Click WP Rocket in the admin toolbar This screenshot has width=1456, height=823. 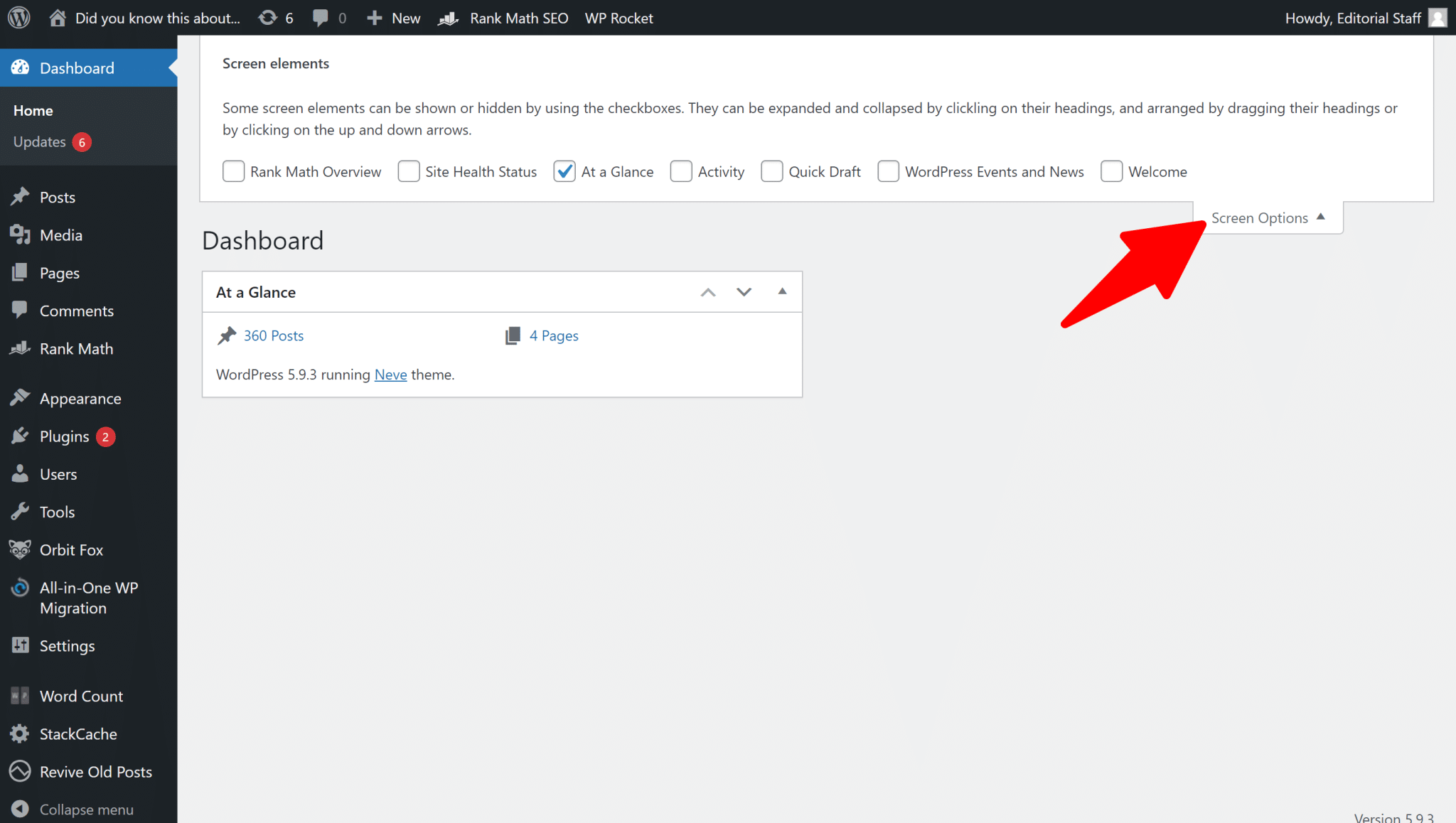[618, 18]
